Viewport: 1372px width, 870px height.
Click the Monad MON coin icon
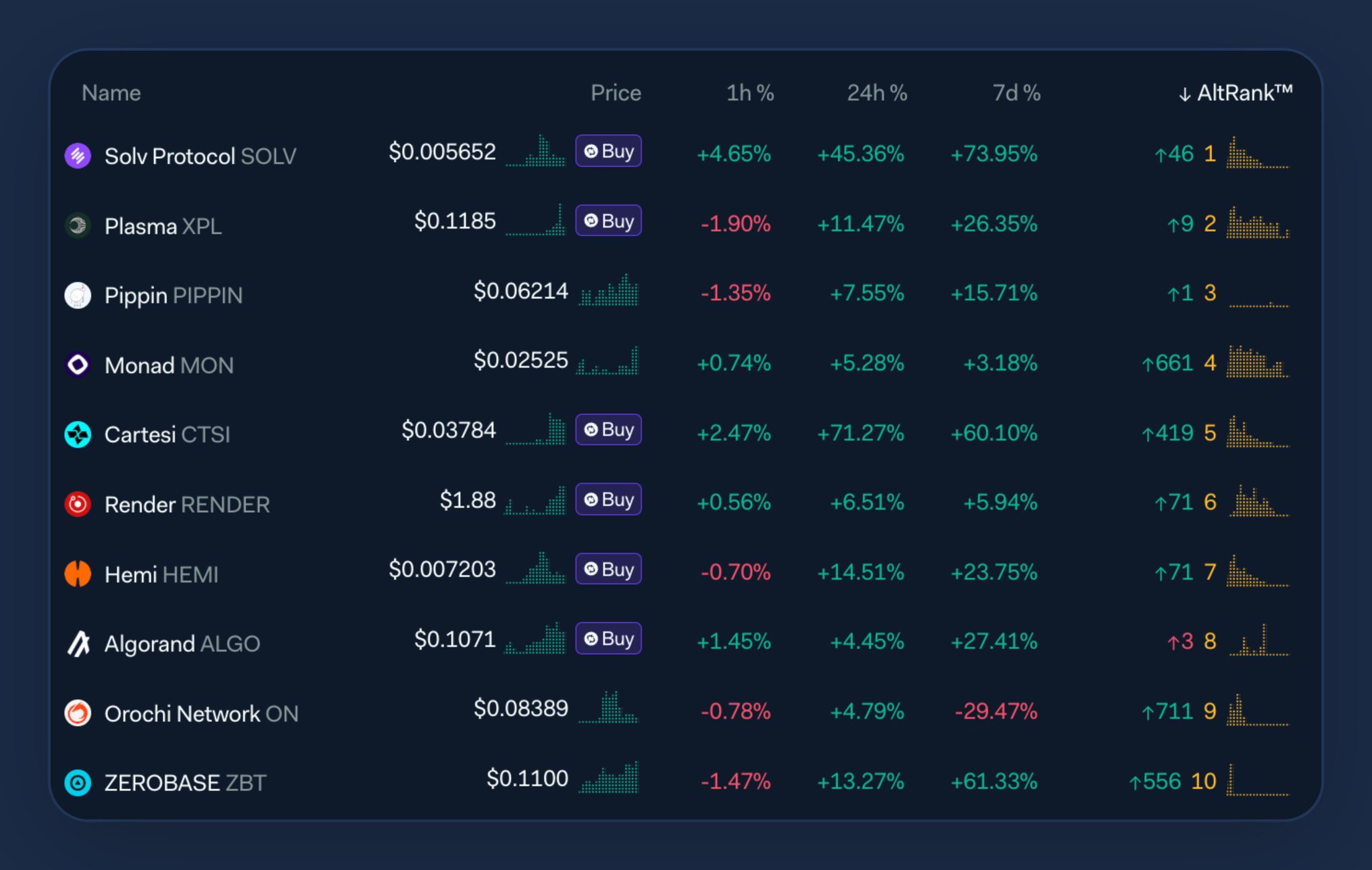pyautogui.click(x=78, y=365)
